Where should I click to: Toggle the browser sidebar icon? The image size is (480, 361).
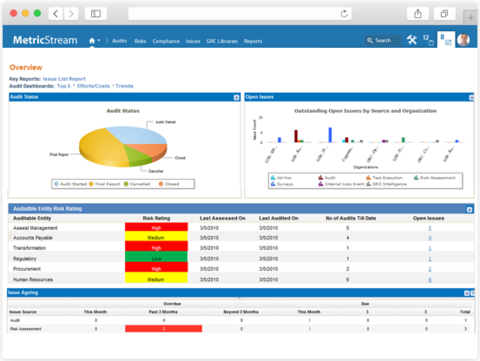point(96,14)
